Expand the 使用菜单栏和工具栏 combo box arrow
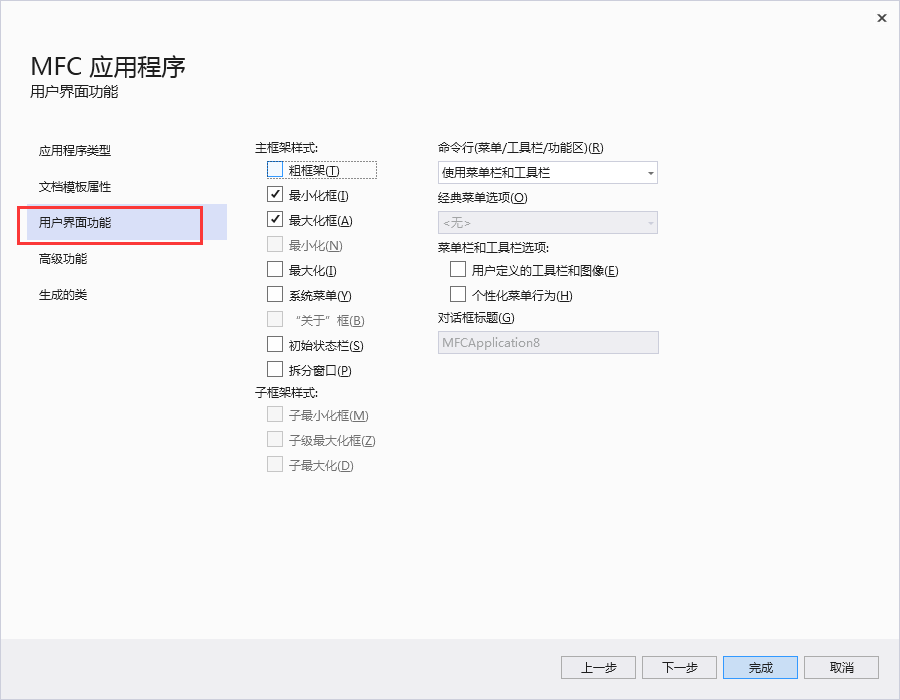This screenshot has width=900, height=700. (x=649, y=172)
